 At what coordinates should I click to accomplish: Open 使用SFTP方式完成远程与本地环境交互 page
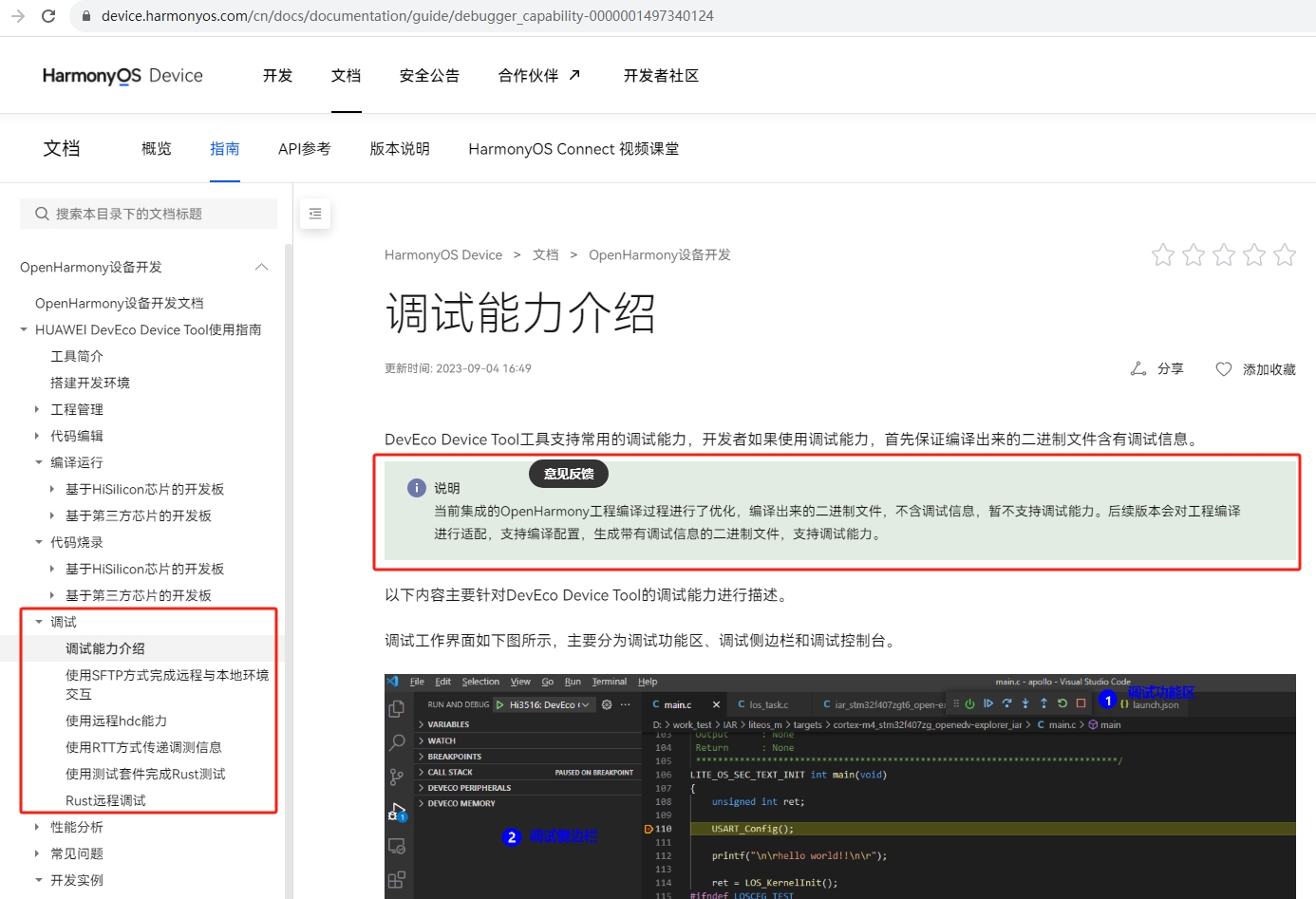167,684
